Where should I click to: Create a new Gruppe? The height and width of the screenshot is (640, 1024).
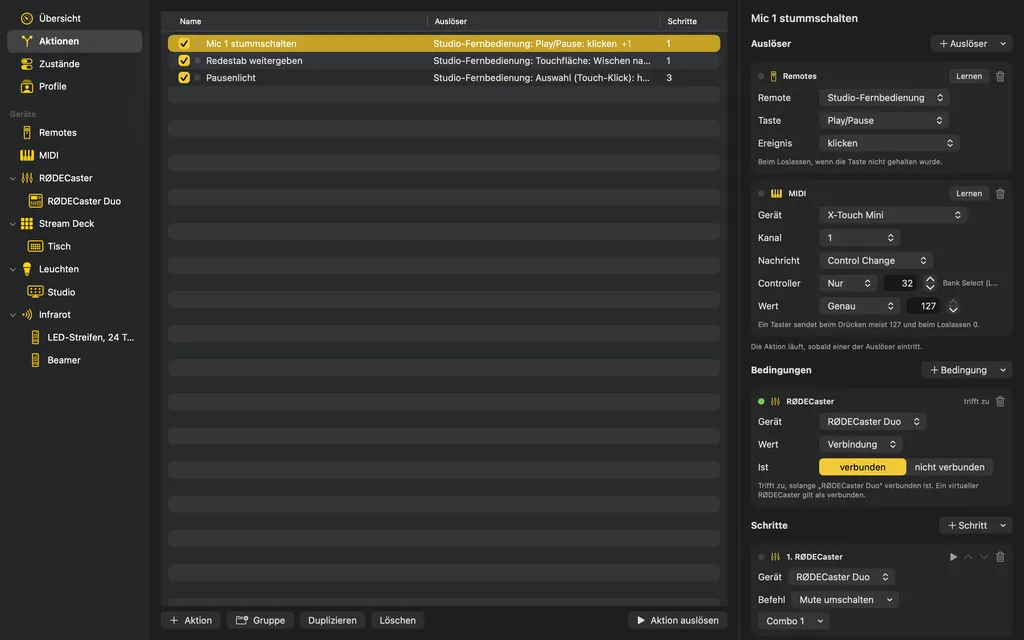point(260,620)
